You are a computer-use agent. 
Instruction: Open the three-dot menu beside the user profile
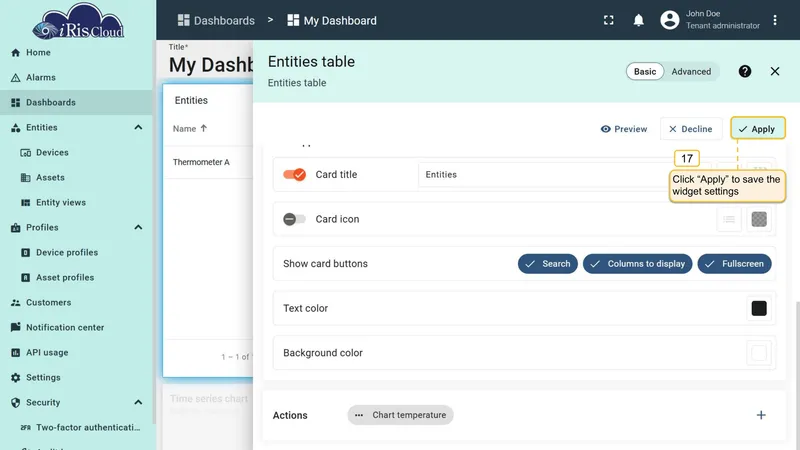click(774, 20)
